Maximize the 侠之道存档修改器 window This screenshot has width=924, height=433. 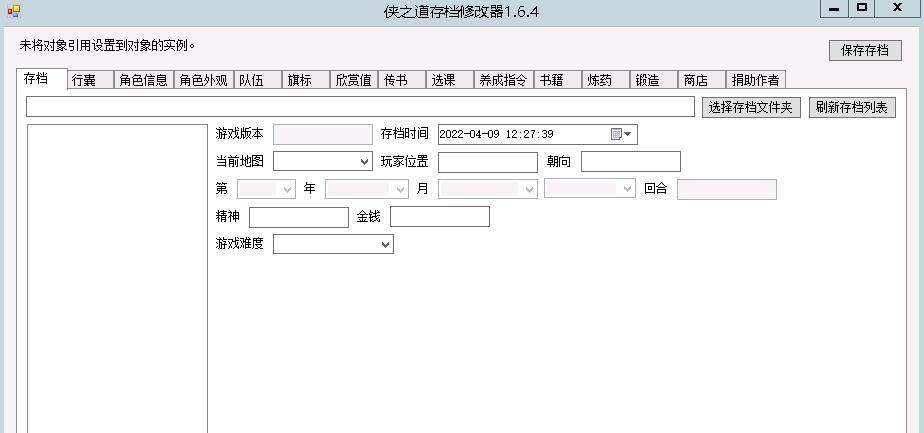[862, 8]
